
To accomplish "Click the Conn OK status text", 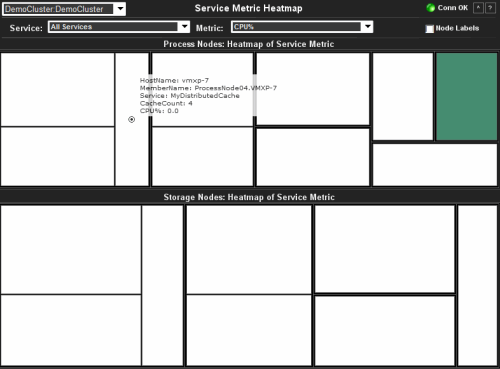I will coord(453,8).
